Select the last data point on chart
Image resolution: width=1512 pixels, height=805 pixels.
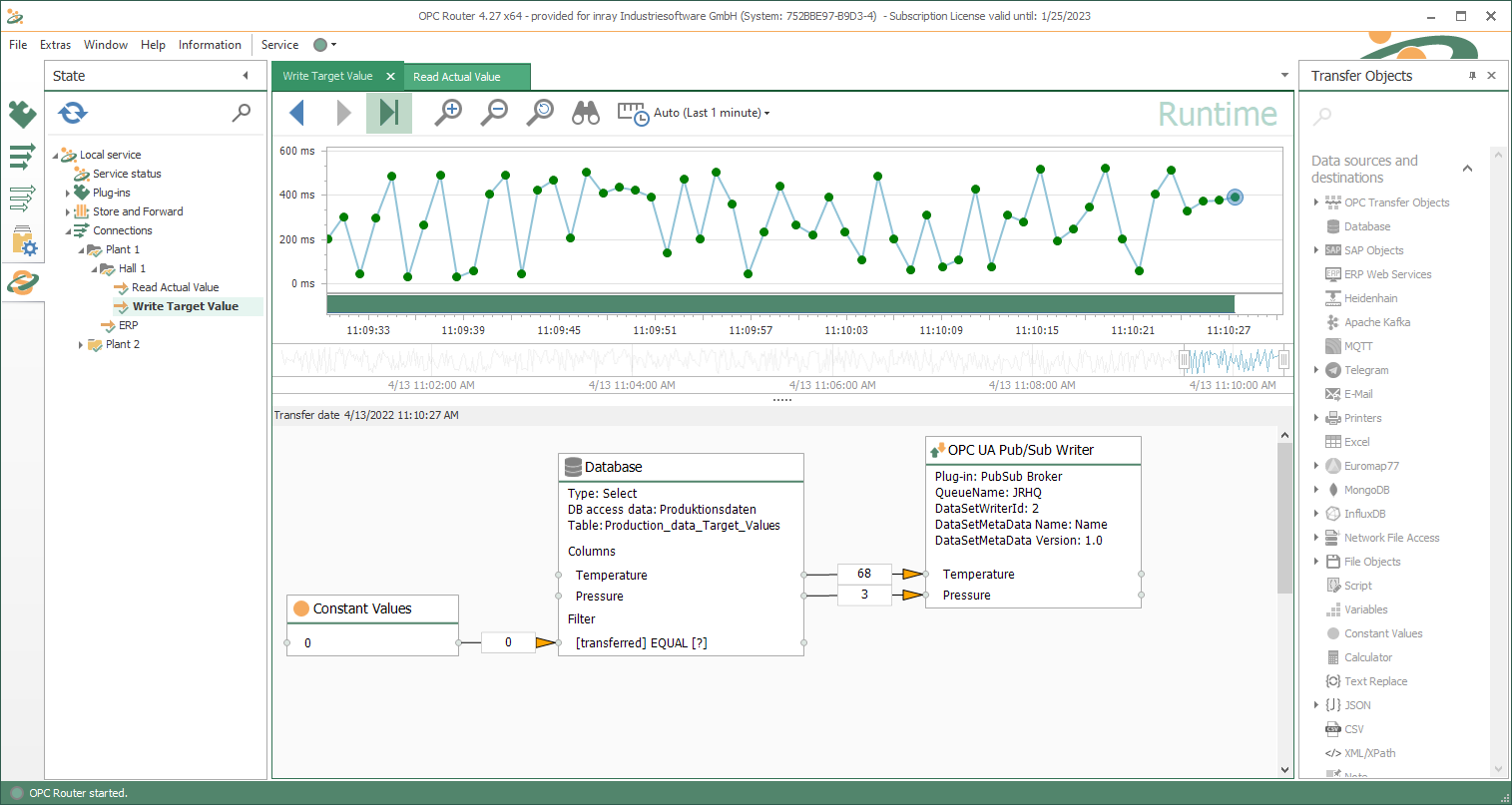click(1235, 198)
